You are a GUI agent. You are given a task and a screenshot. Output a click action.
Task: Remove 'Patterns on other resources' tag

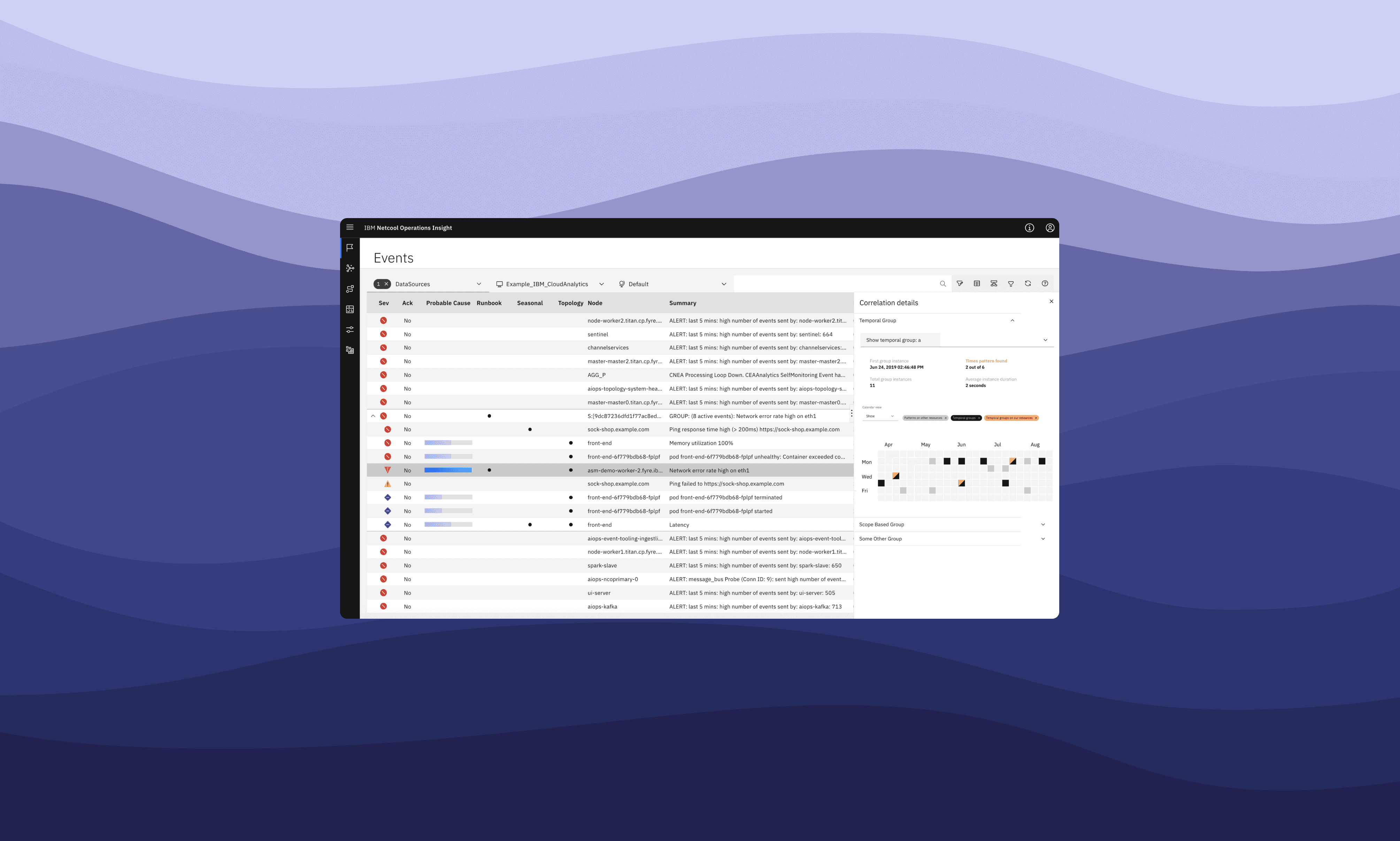click(x=945, y=418)
